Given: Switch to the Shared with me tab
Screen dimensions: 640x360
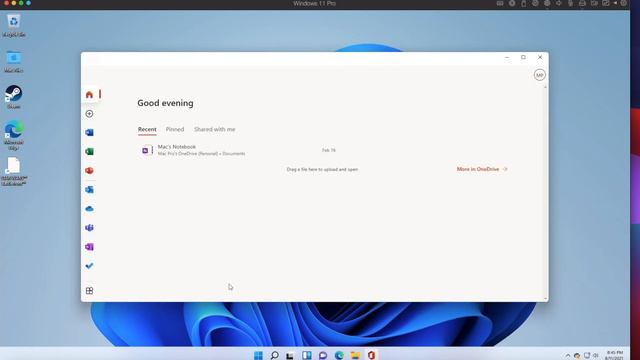Looking at the screenshot, I should coord(215,129).
